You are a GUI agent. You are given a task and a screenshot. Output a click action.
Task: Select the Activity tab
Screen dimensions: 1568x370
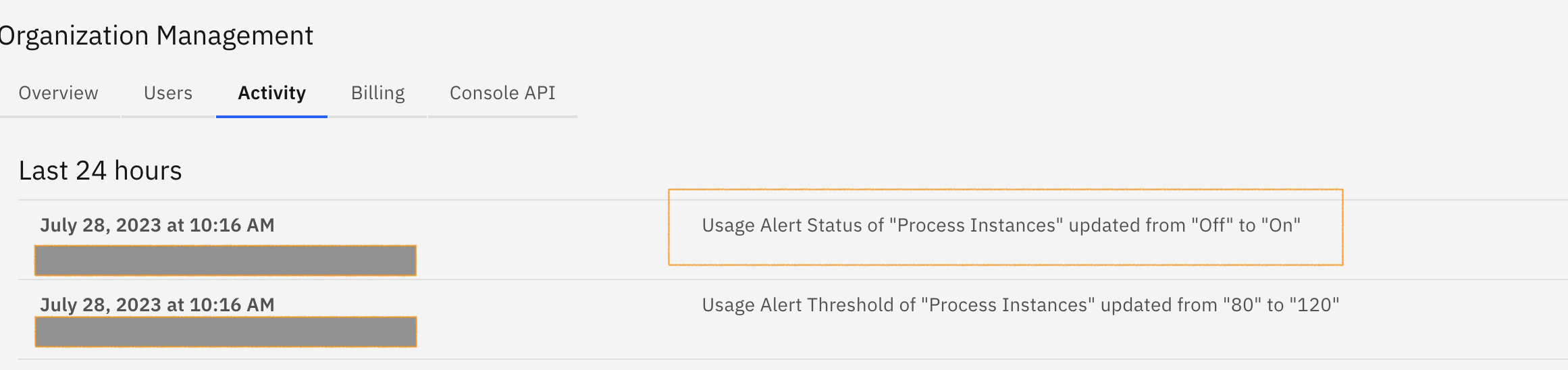[271, 93]
